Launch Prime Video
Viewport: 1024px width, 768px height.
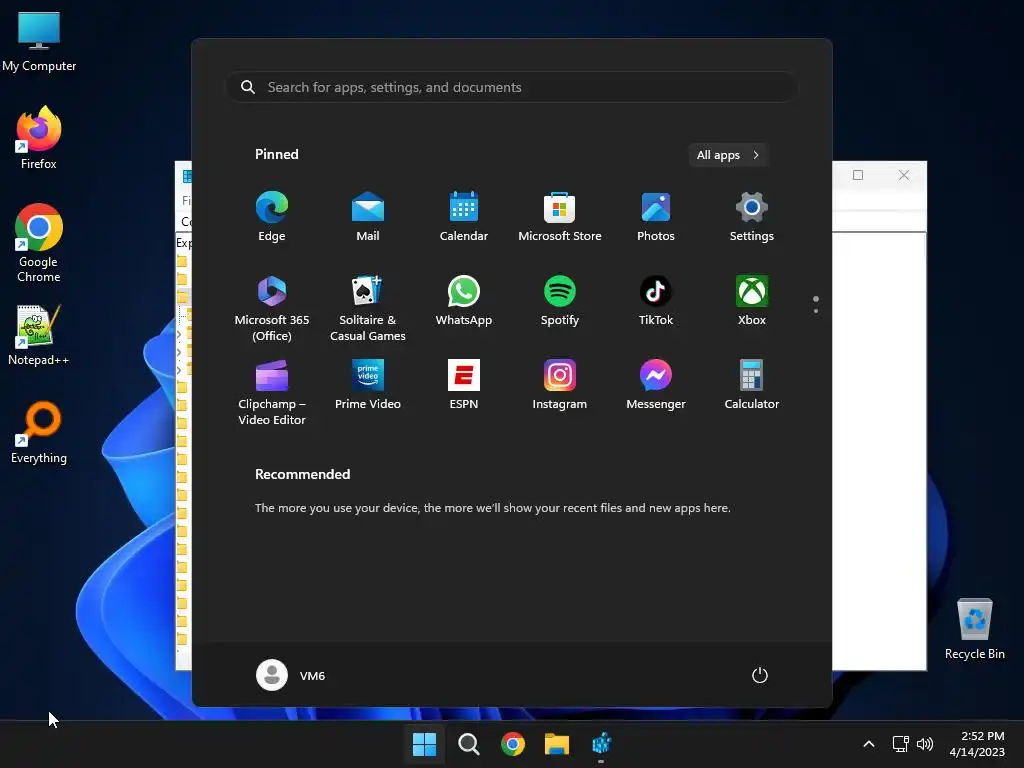[368, 385]
